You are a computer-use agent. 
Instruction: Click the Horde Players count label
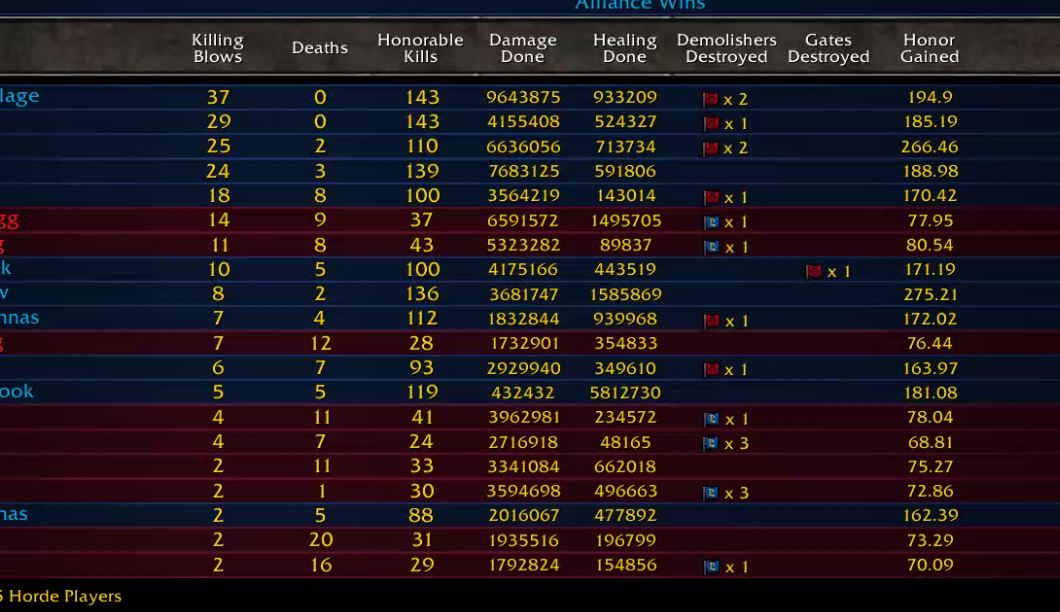point(61,596)
